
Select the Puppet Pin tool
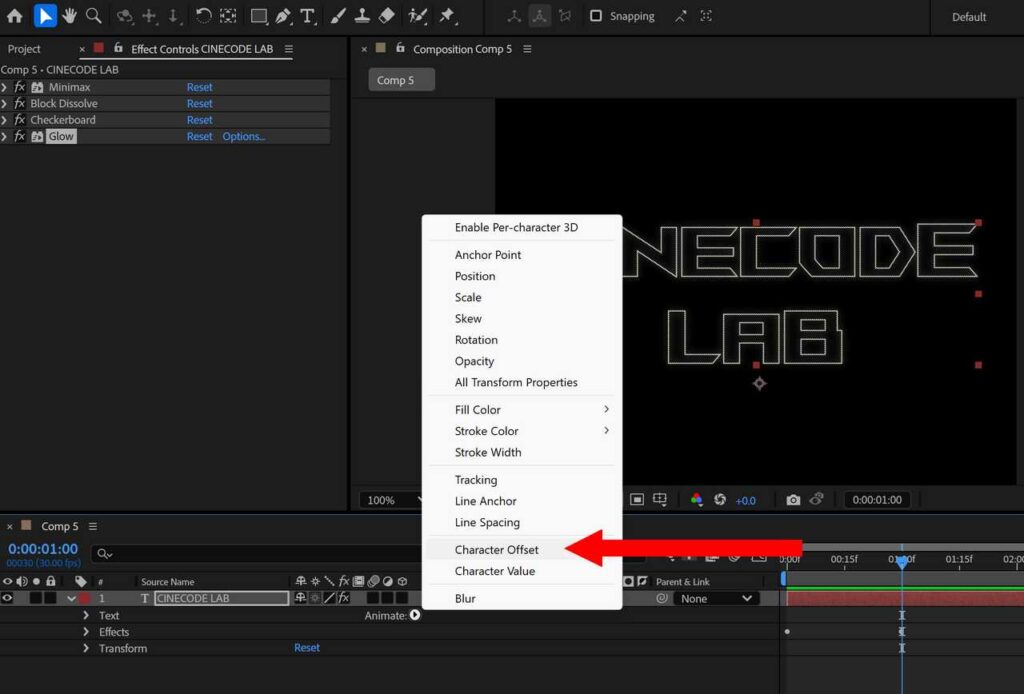447,16
